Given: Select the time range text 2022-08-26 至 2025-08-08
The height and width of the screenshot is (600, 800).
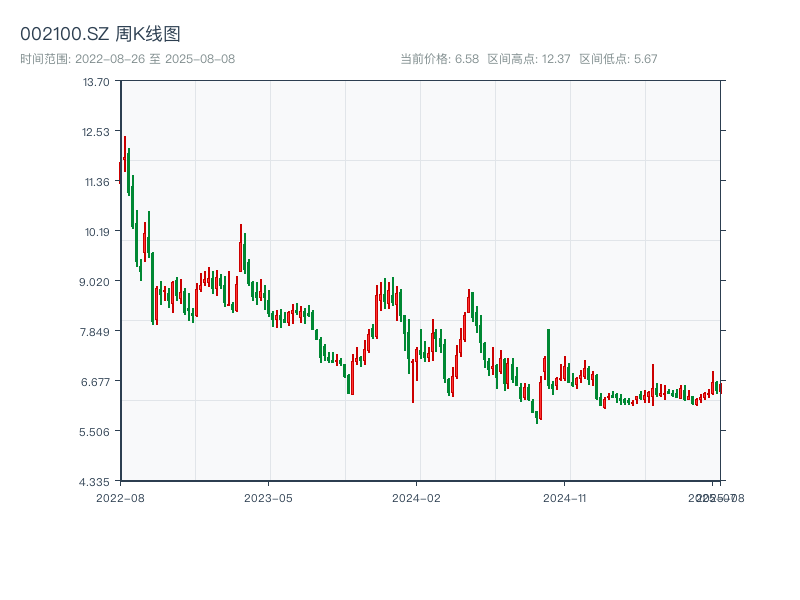Looking at the screenshot, I should pos(155,59).
